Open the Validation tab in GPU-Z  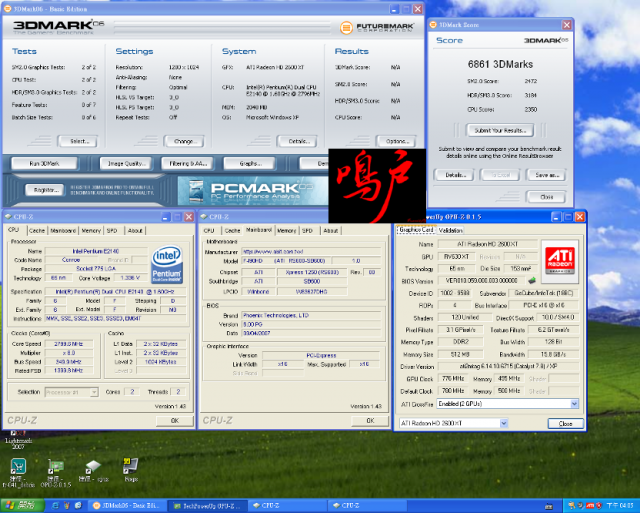[x=451, y=230]
